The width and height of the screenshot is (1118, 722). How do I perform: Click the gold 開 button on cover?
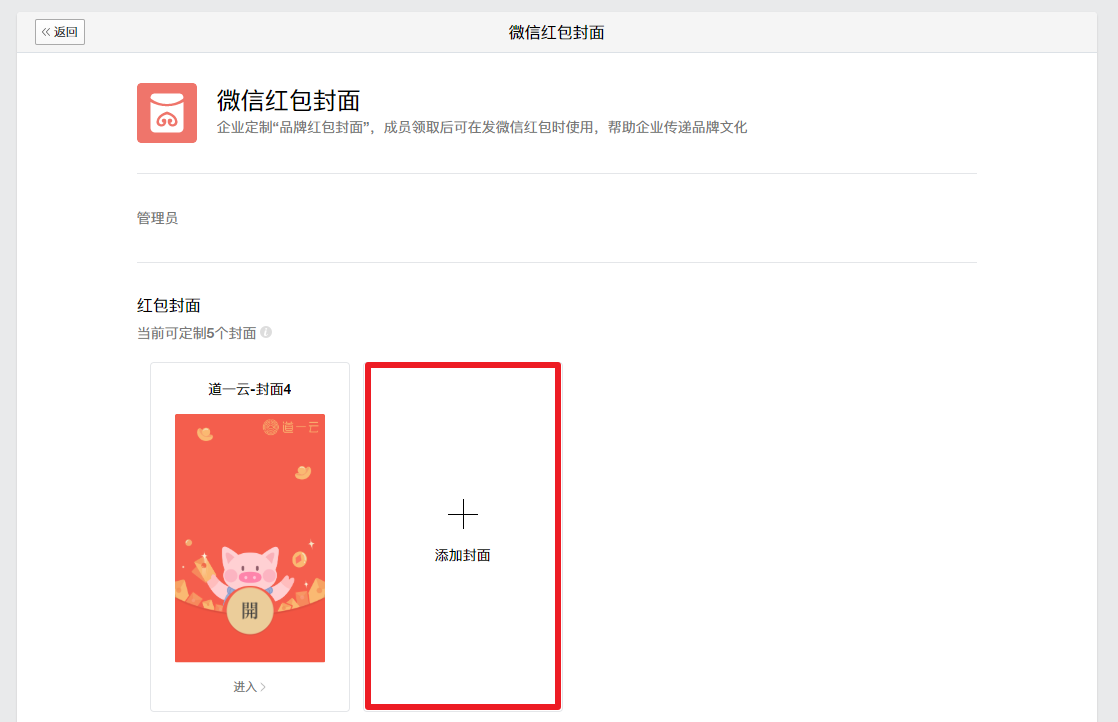(250, 611)
